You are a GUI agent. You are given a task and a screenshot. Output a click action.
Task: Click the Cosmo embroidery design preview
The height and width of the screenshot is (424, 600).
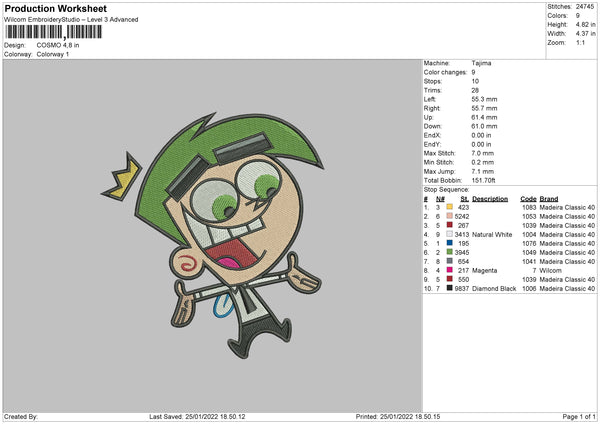pyautogui.click(x=217, y=231)
